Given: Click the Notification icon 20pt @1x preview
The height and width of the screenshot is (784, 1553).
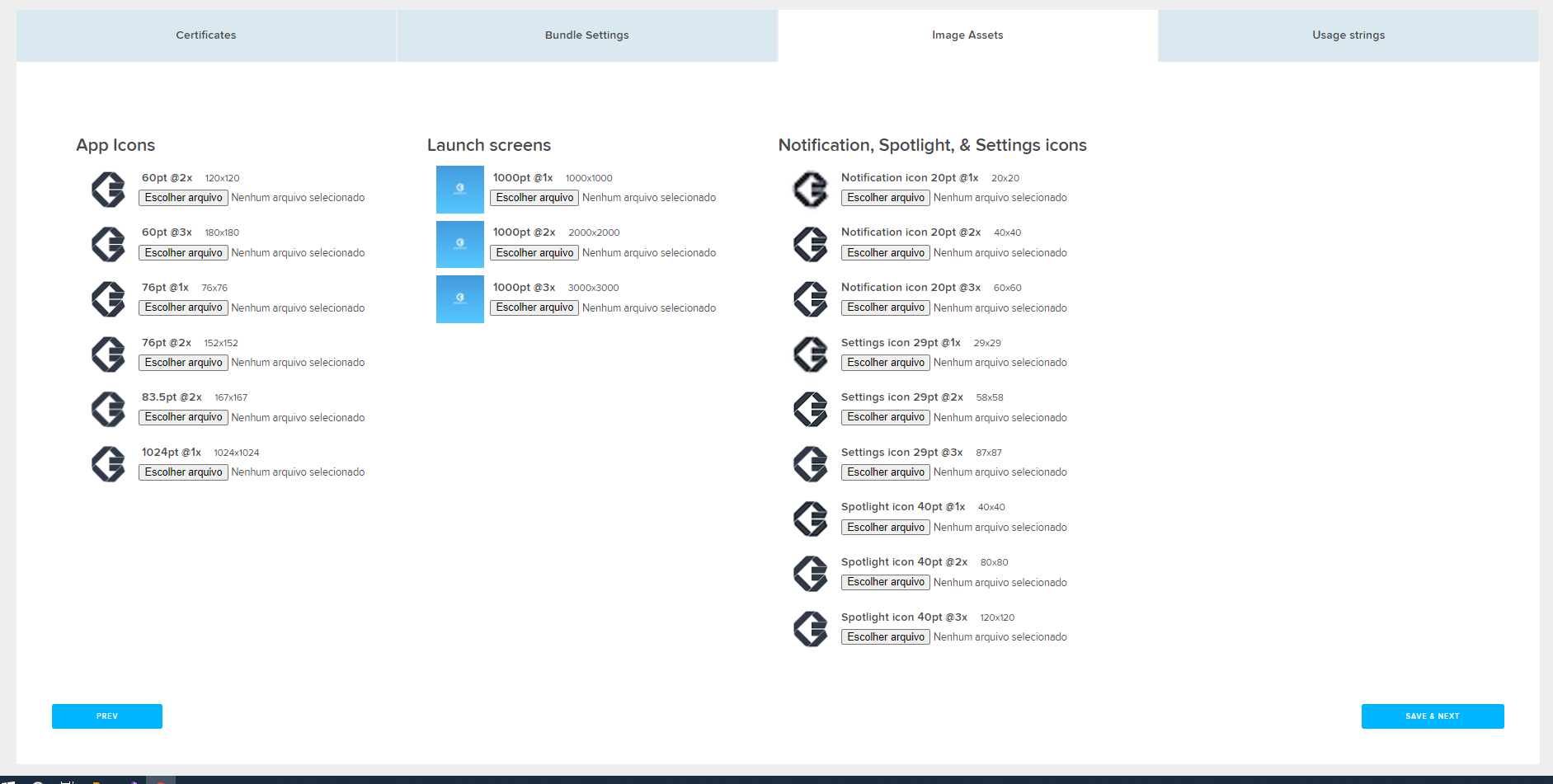Looking at the screenshot, I should 811,190.
